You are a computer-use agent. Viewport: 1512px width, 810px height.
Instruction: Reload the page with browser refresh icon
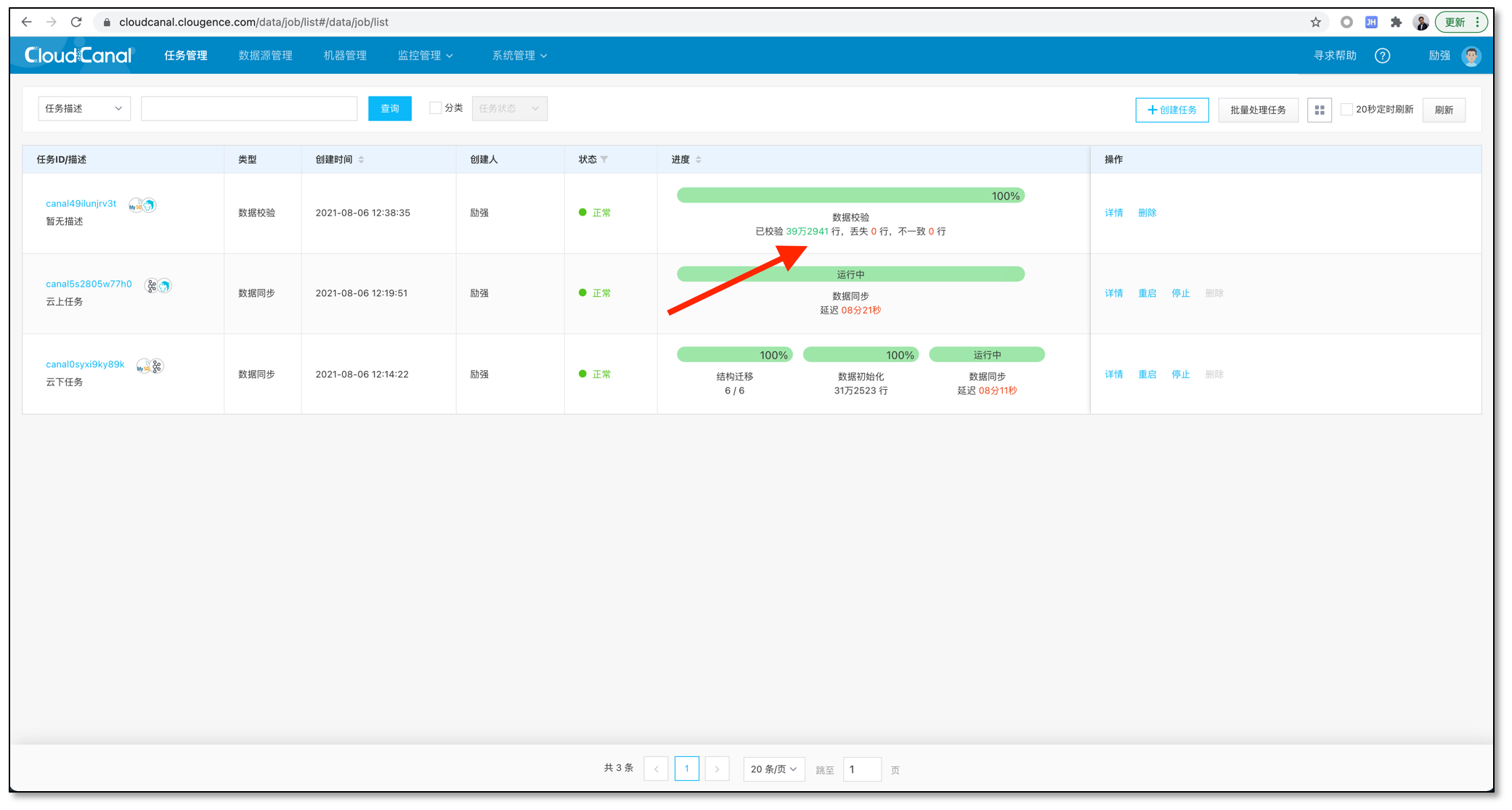76,22
